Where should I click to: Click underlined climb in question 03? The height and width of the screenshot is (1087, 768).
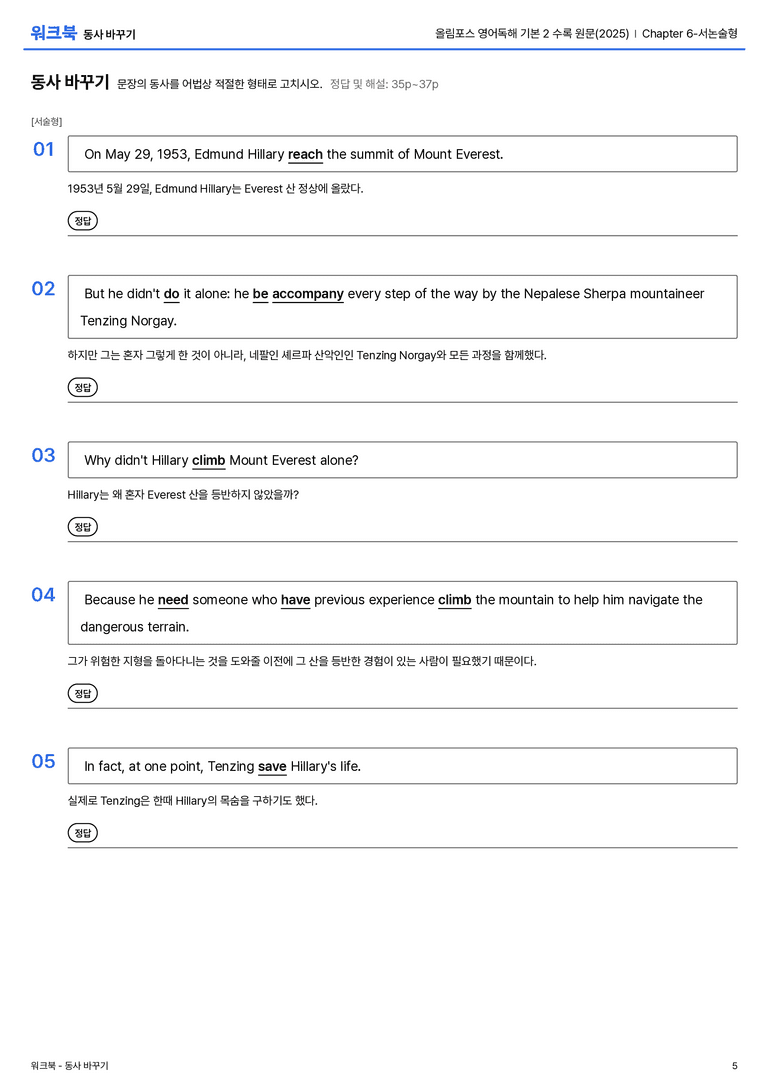(208, 460)
